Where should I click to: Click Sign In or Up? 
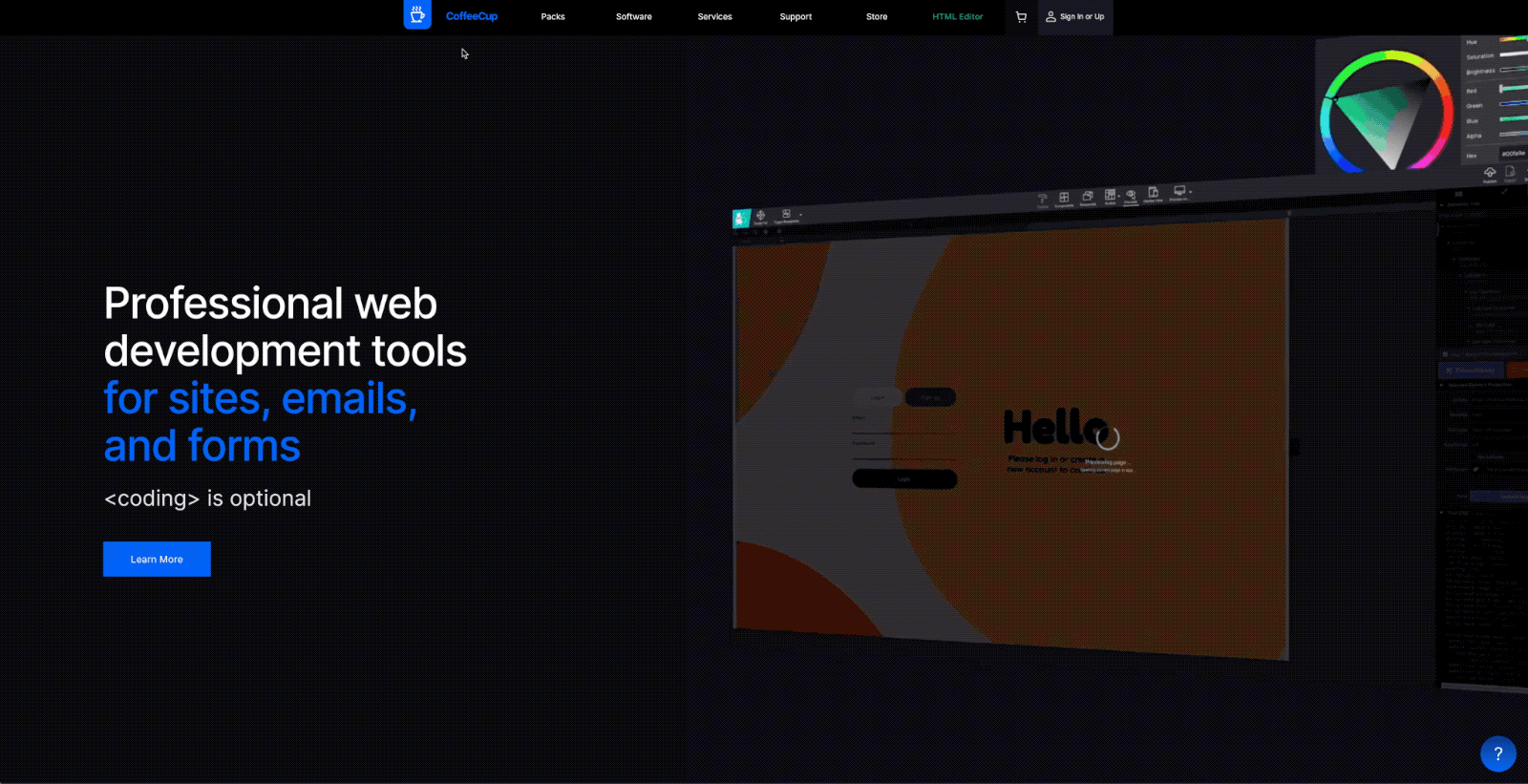[1075, 17]
